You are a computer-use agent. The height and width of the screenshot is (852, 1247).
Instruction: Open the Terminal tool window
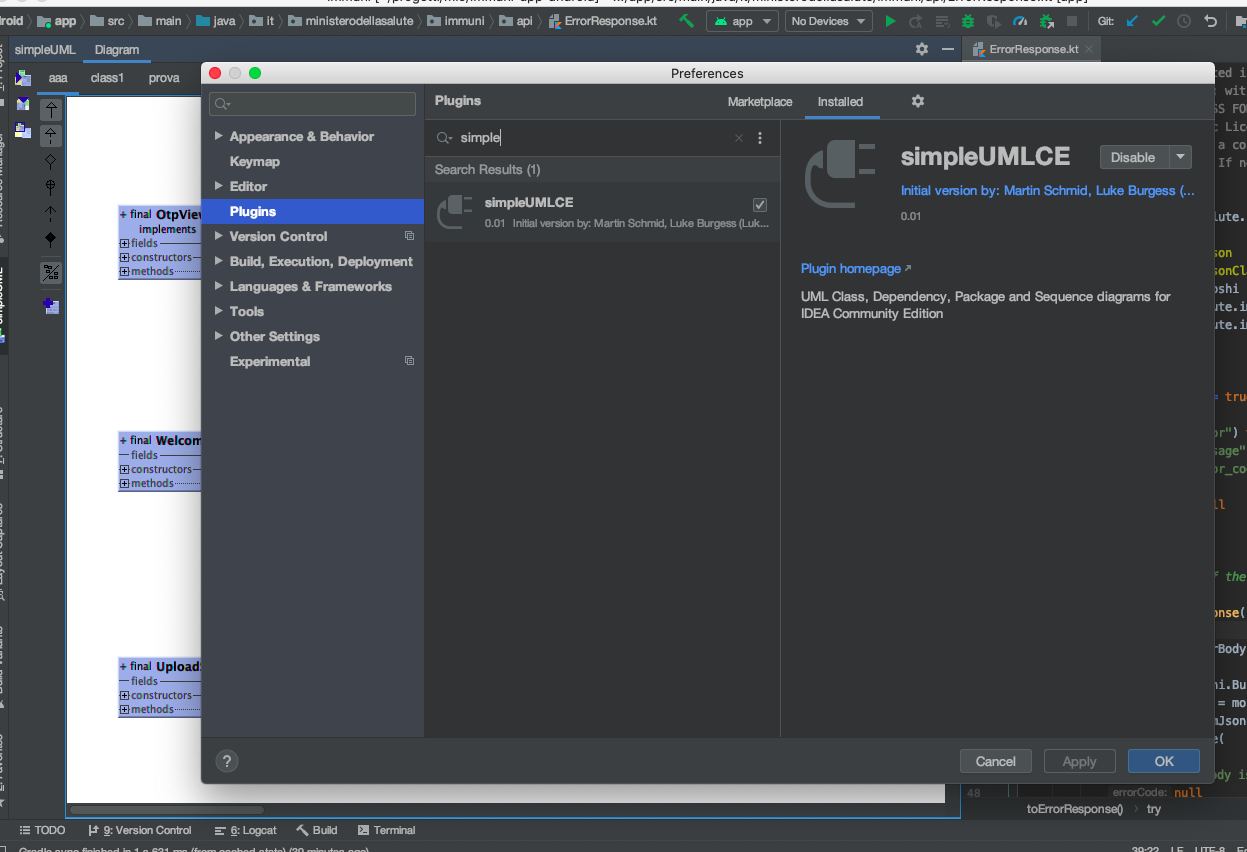[x=387, y=830]
